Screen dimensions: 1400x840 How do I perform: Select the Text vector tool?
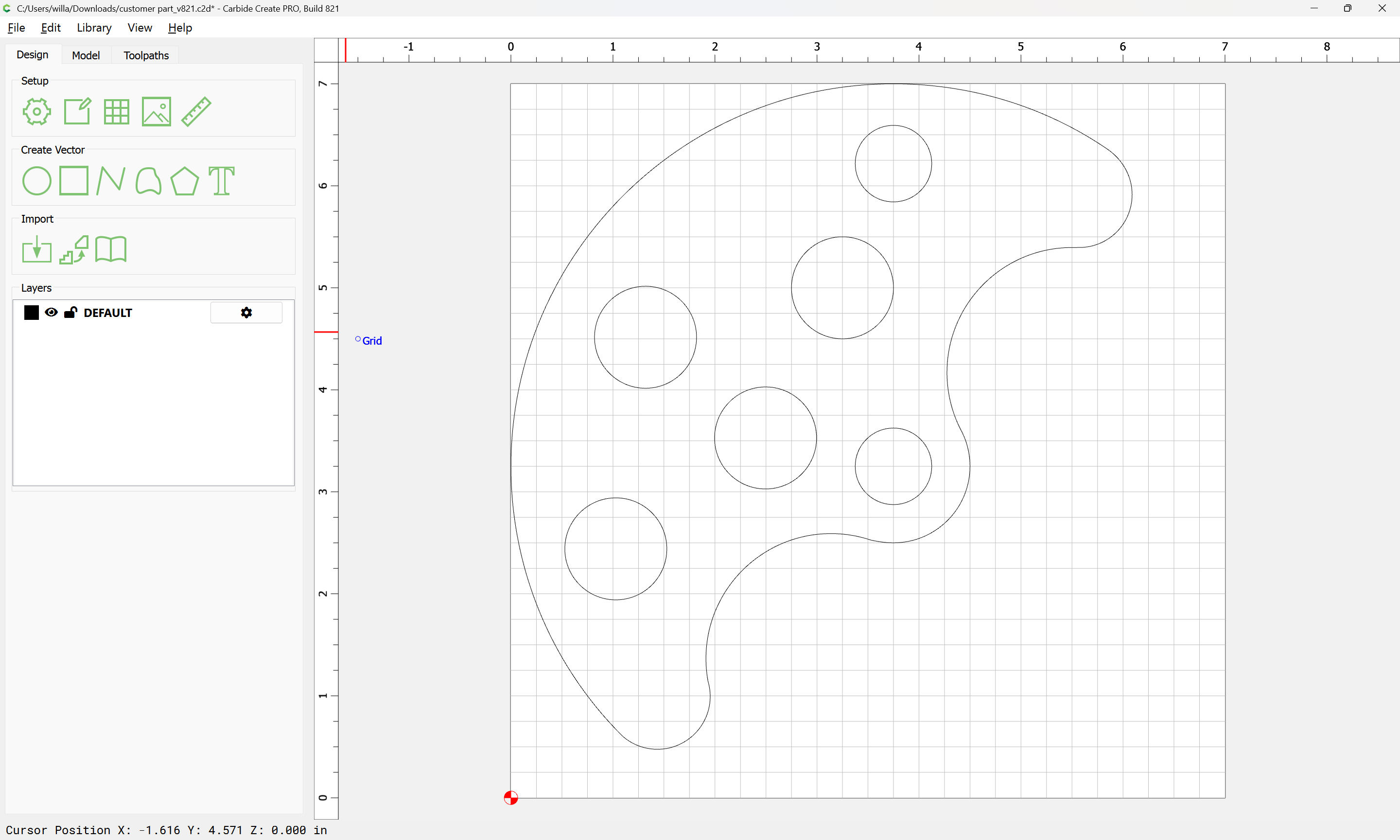tap(221, 181)
